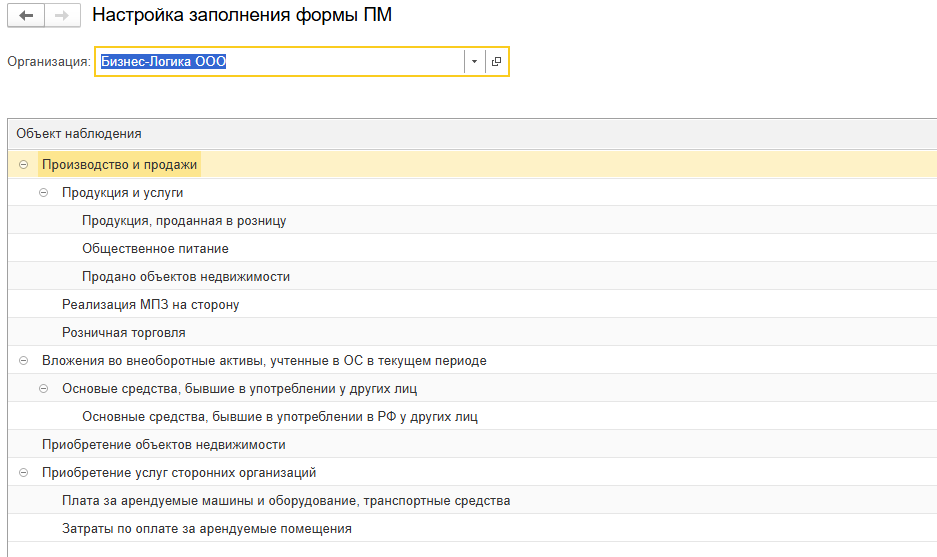
Task: Select Вложения во внеоборотные активы row text
Action: click(x=264, y=361)
